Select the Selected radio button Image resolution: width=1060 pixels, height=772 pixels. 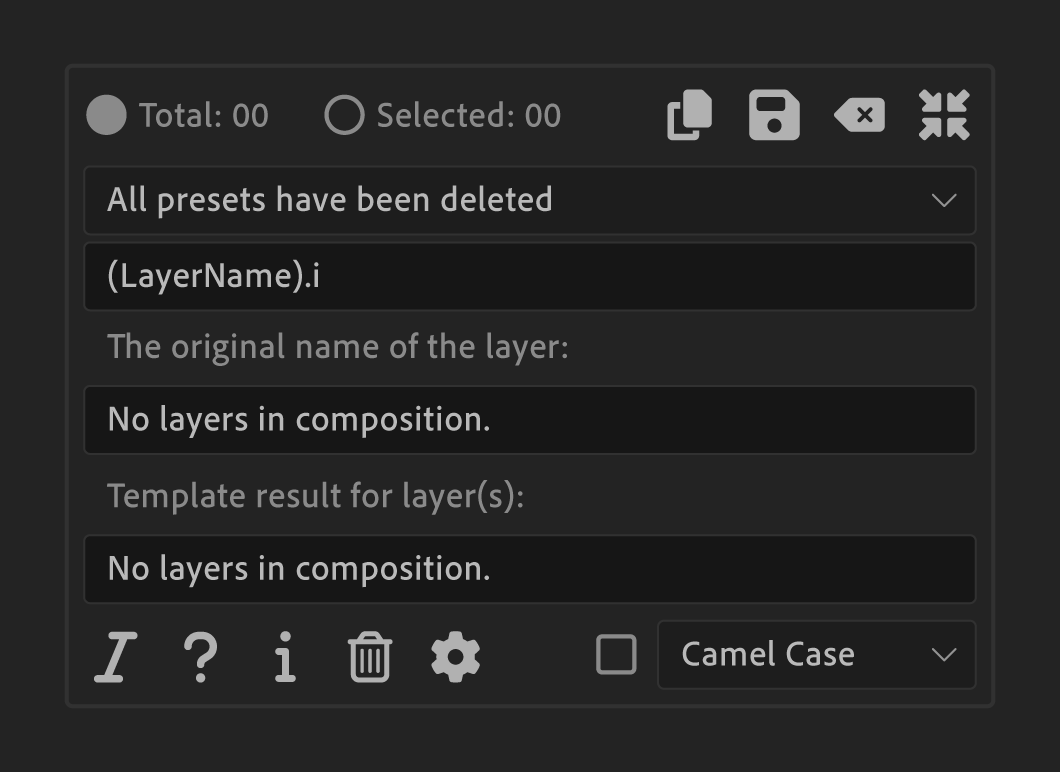pos(344,116)
